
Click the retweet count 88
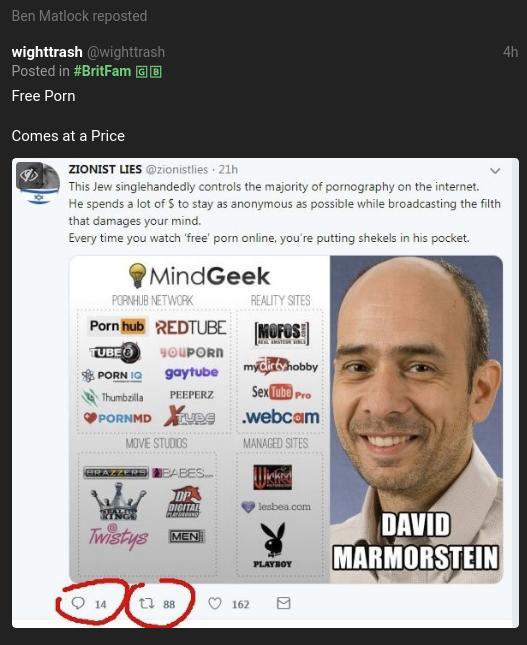[x=169, y=604]
